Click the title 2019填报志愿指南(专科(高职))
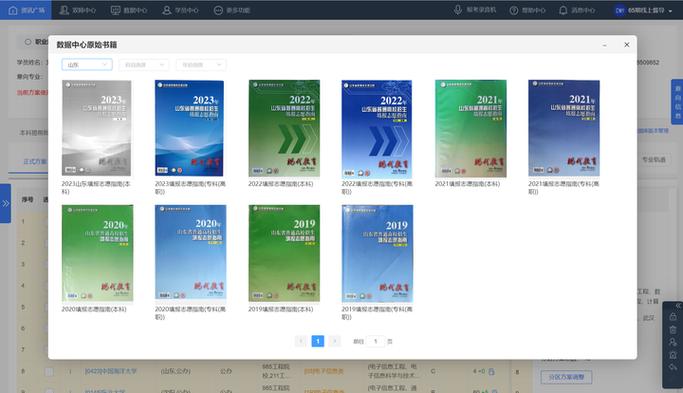This screenshot has width=683, height=393. (x=377, y=313)
